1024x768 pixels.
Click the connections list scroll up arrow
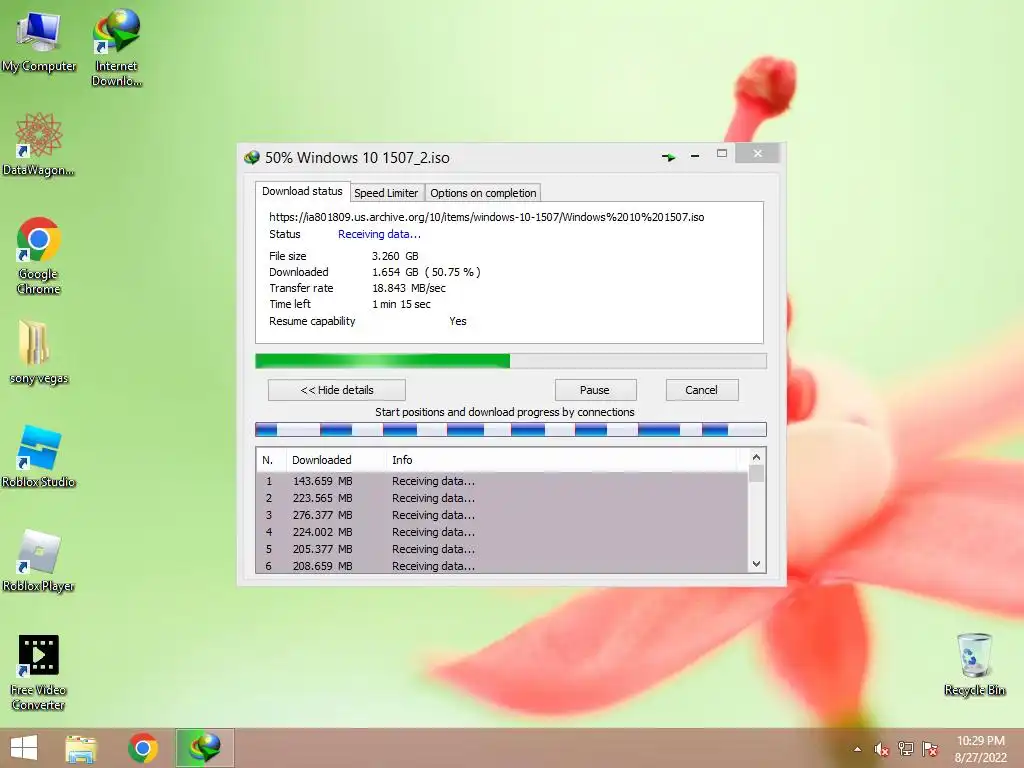[x=756, y=457]
